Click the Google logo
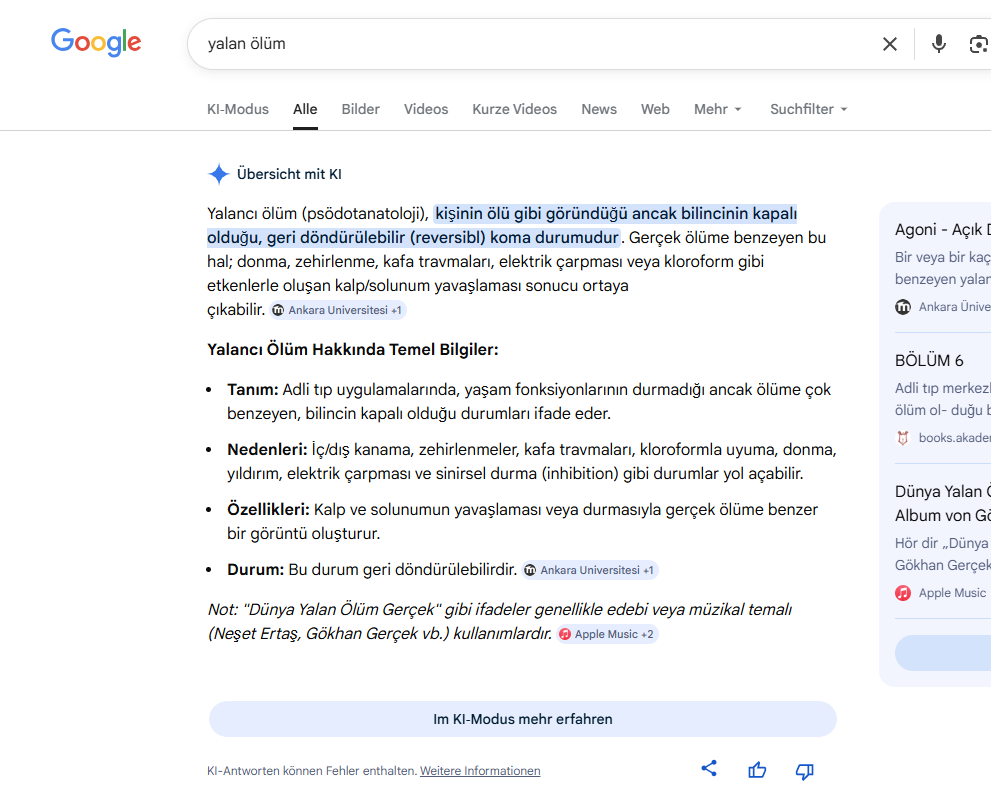 click(96, 42)
